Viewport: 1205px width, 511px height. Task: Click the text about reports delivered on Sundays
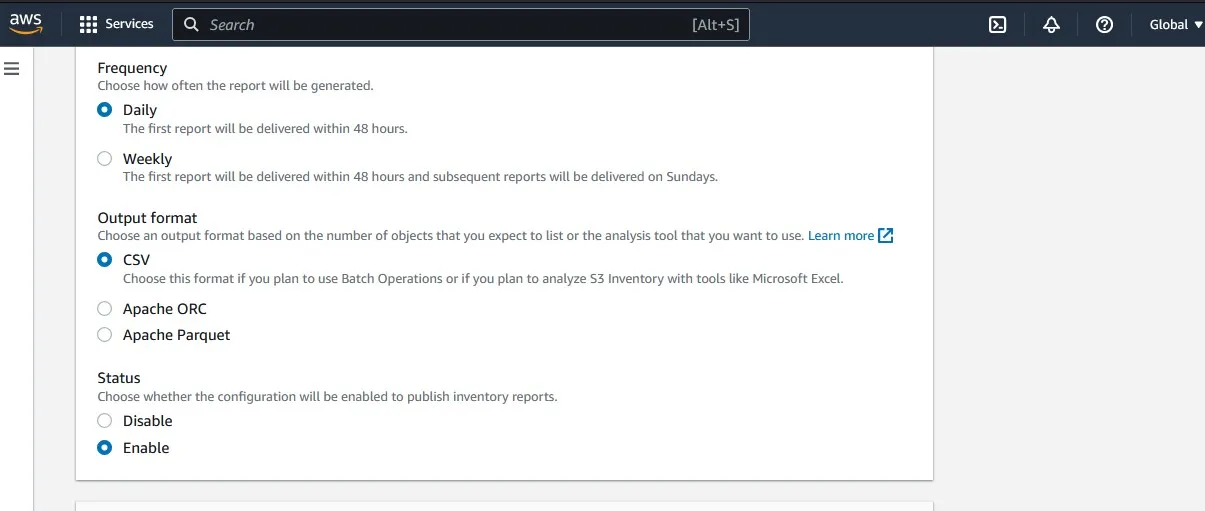[x=420, y=177]
